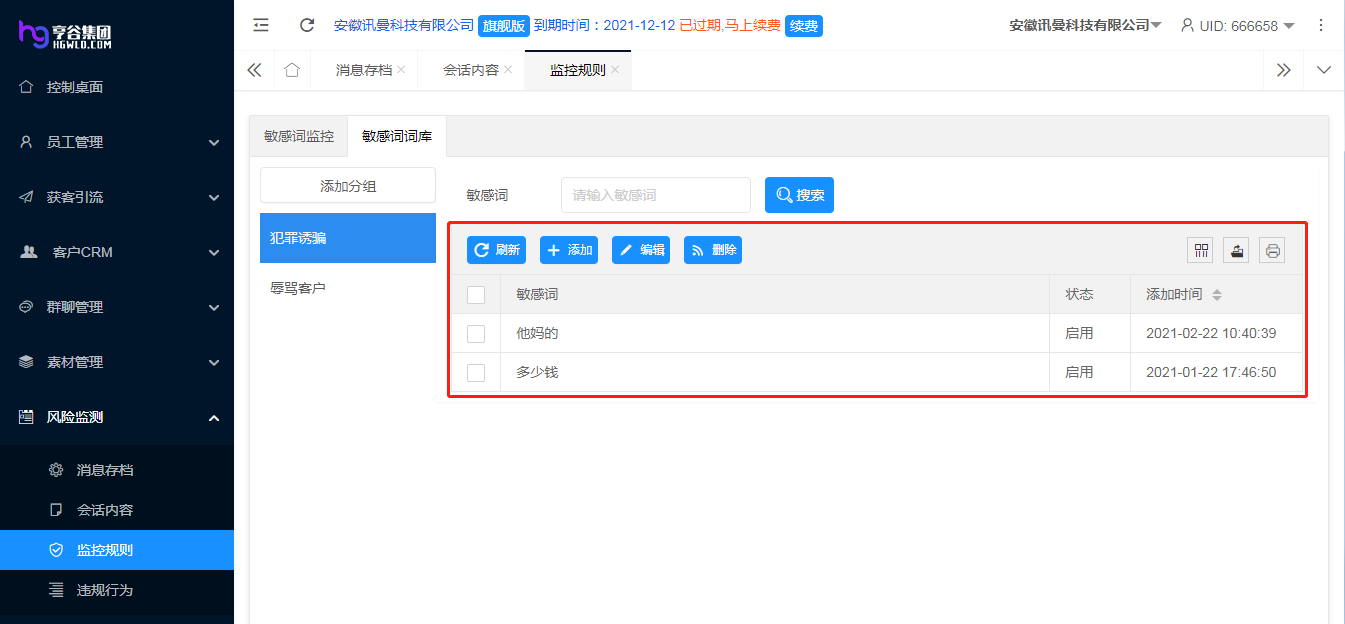Viewport: 1345px width, 624px height.
Task: Click the print table icon
Action: 1272,250
